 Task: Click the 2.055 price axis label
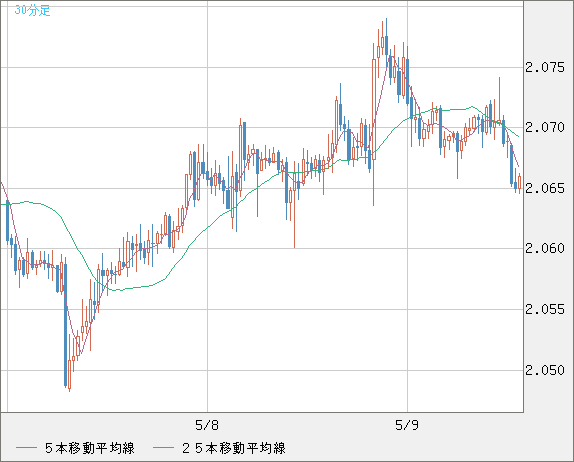click(545, 309)
